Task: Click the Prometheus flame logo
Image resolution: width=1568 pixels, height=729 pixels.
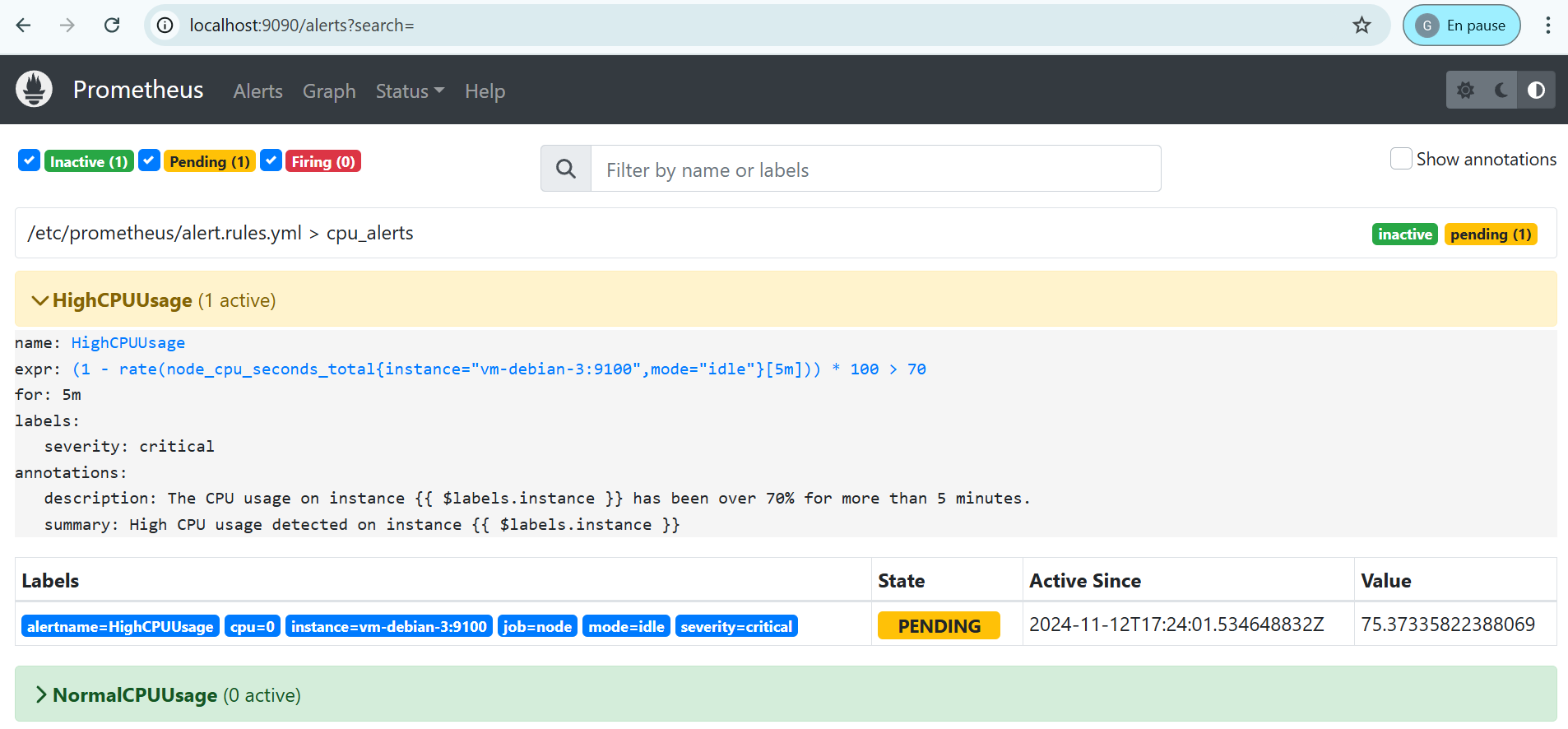Action: (34, 90)
